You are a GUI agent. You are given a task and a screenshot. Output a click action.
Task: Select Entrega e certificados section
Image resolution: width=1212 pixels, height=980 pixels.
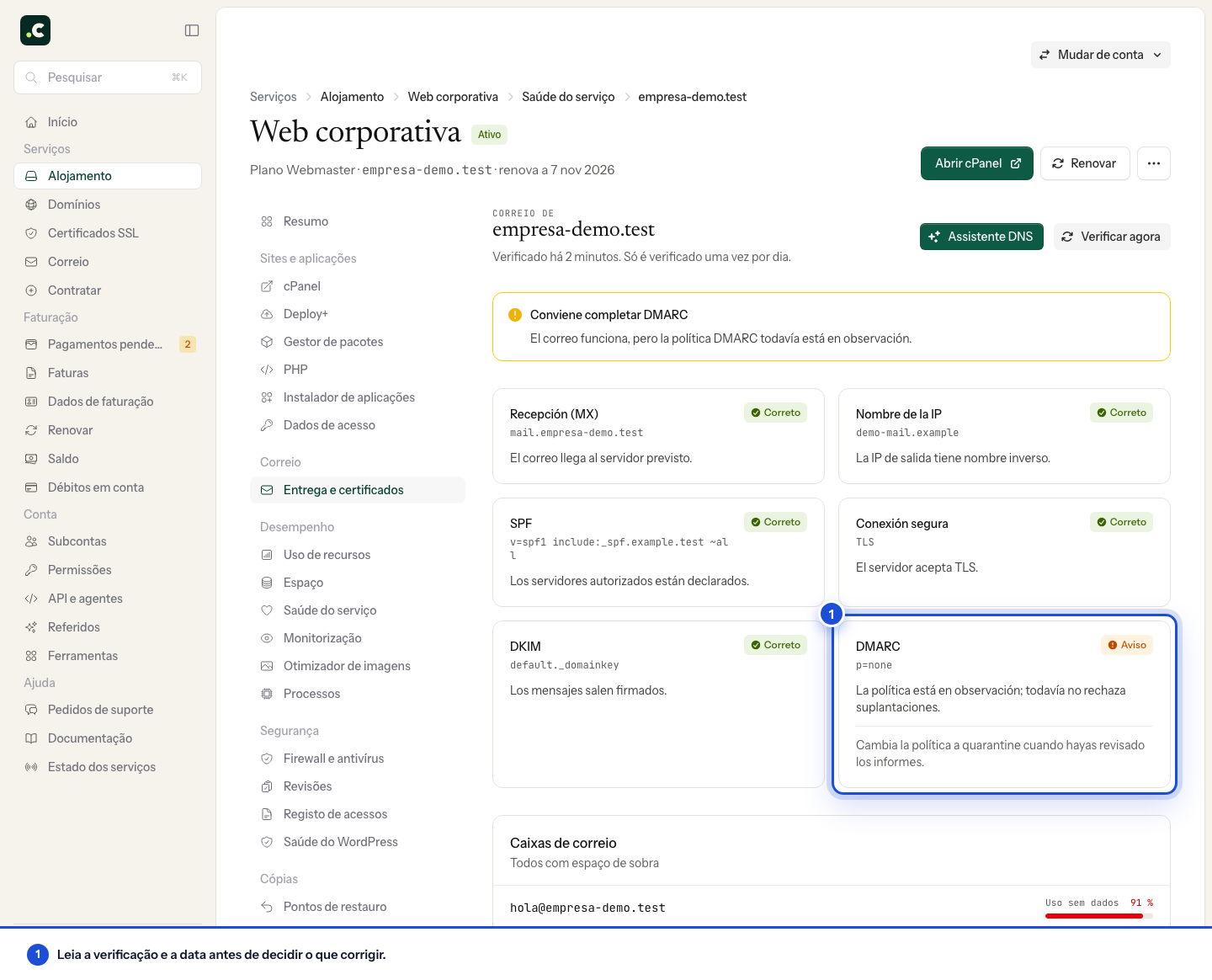pyautogui.click(x=358, y=490)
